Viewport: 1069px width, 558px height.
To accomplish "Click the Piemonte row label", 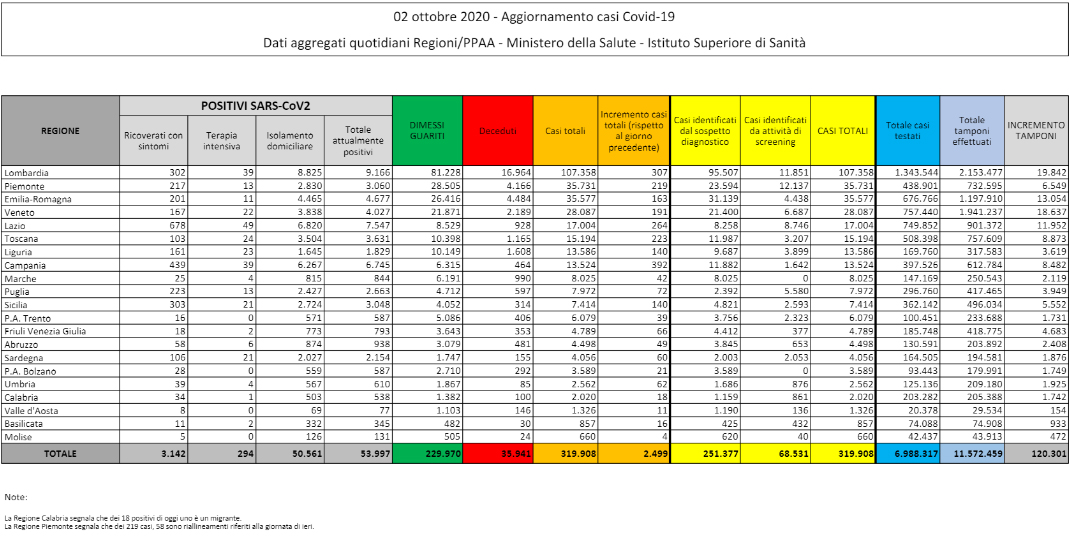I will point(24,186).
